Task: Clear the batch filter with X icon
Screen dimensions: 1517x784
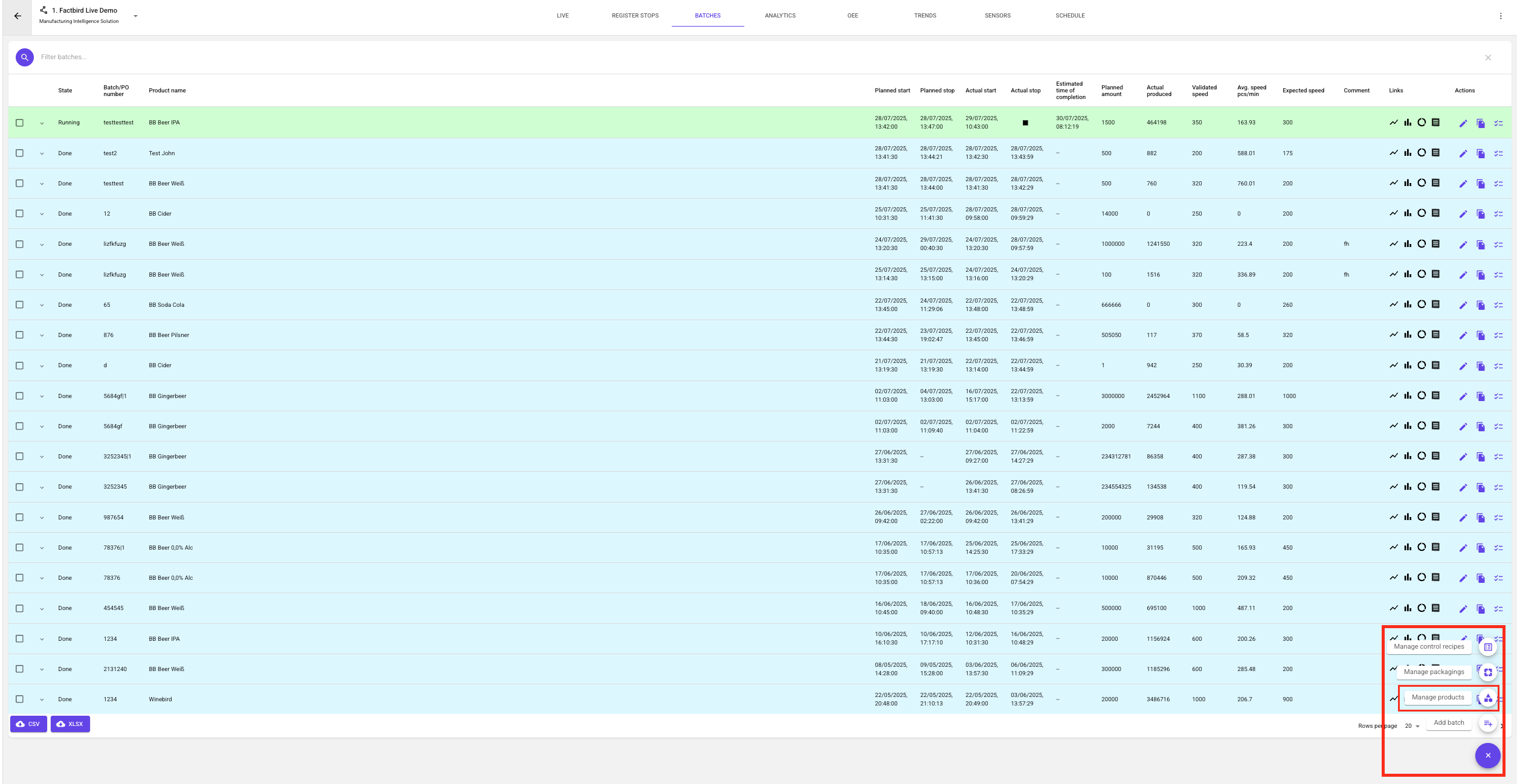Action: pyautogui.click(x=1488, y=57)
